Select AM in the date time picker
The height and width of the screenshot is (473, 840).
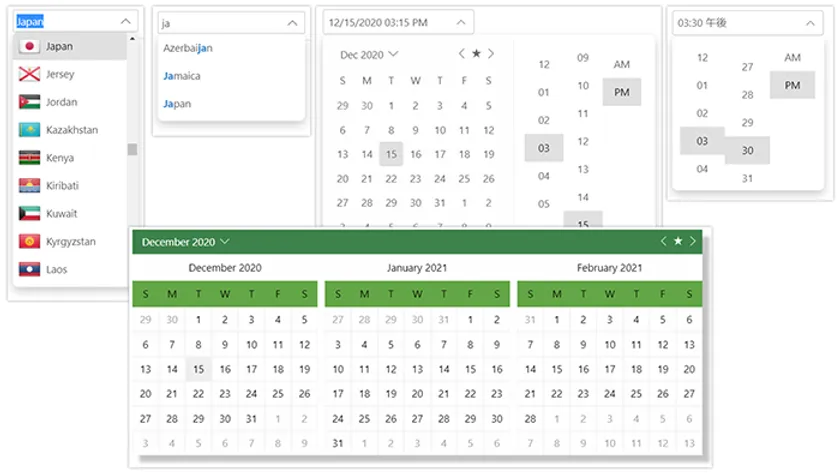pyautogui.click(x=621, y=64)
